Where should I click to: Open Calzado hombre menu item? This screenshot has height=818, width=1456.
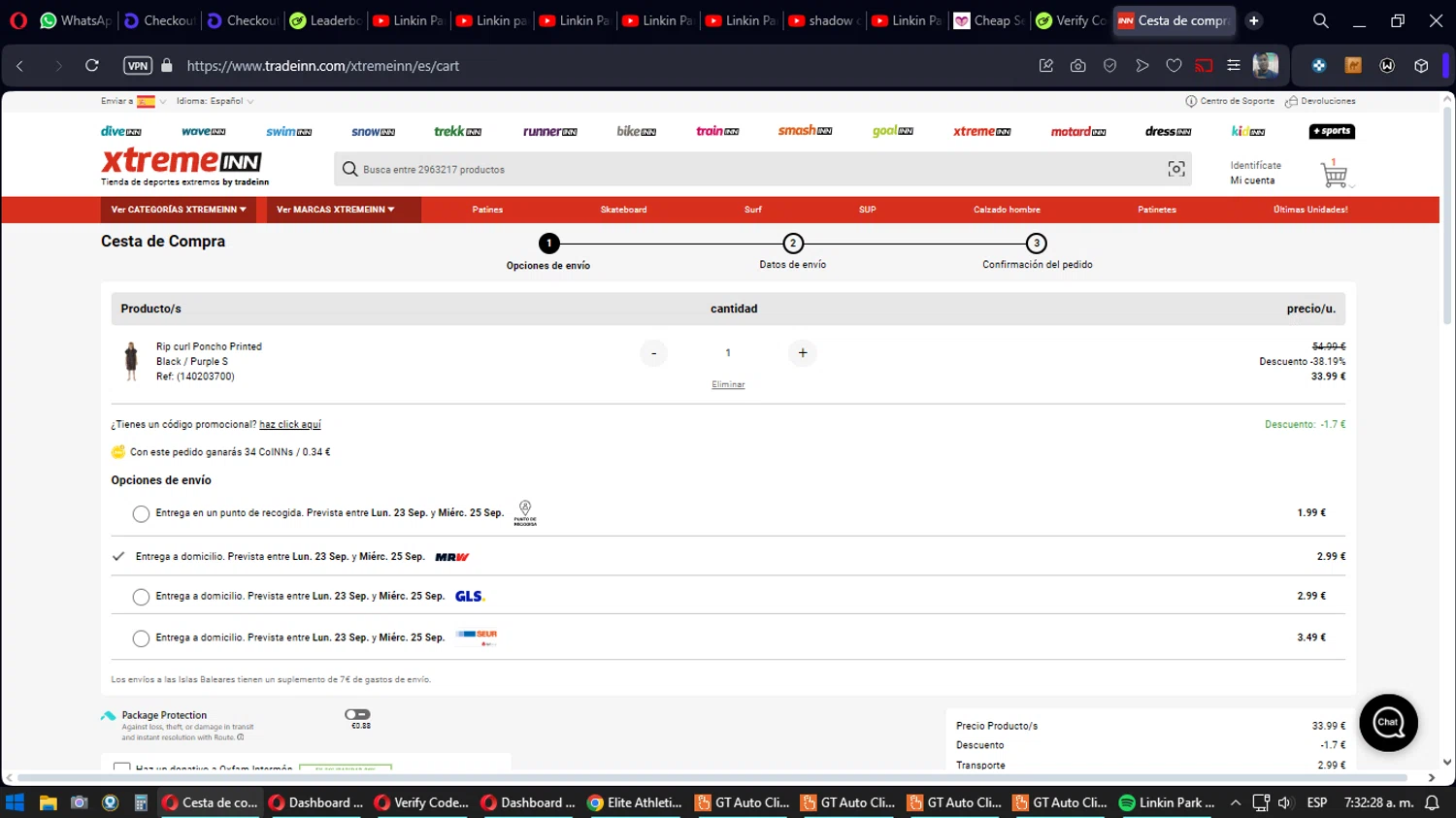1007,210
